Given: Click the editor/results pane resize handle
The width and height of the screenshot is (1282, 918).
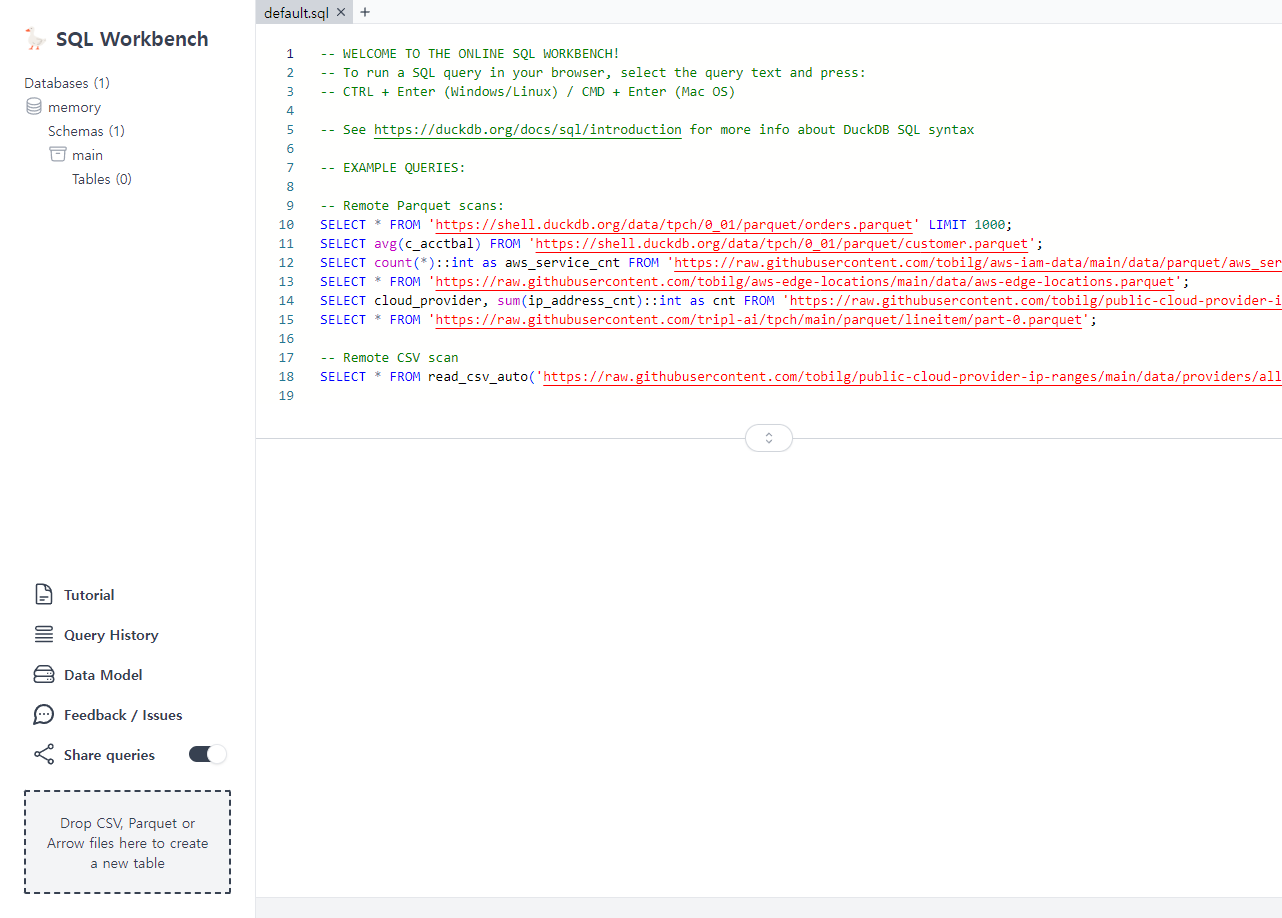Looking at the screenshot, I should [x=768, y=438].
